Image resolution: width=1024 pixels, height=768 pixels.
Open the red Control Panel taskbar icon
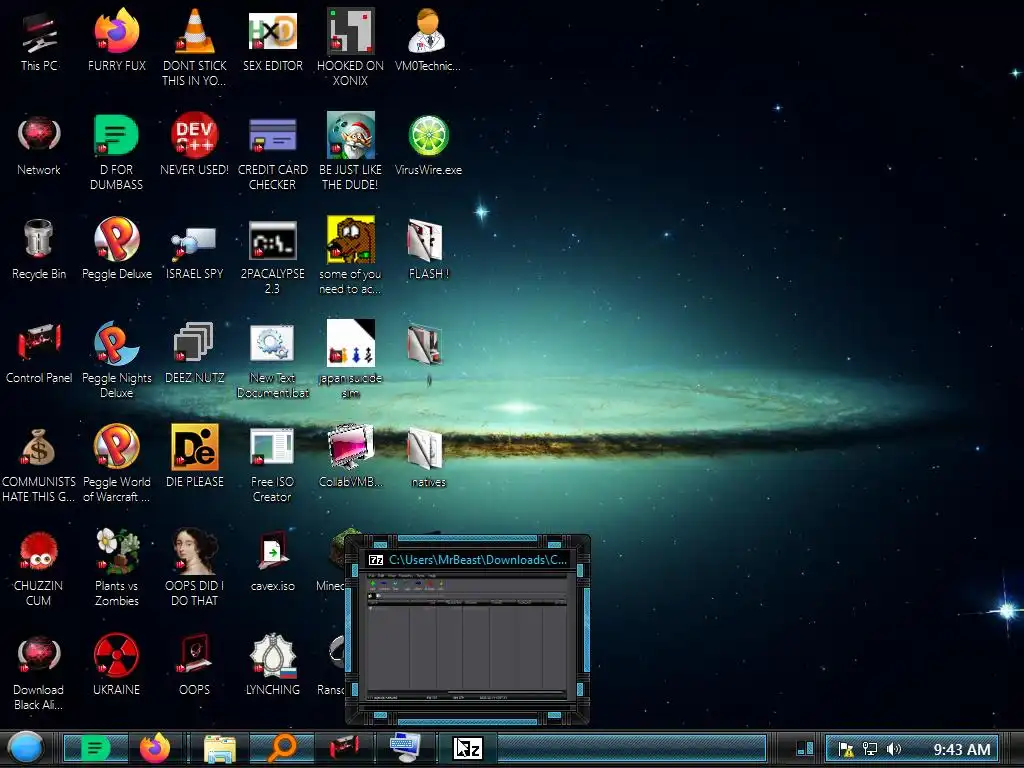pyautogui.click(x=344, y=747)
